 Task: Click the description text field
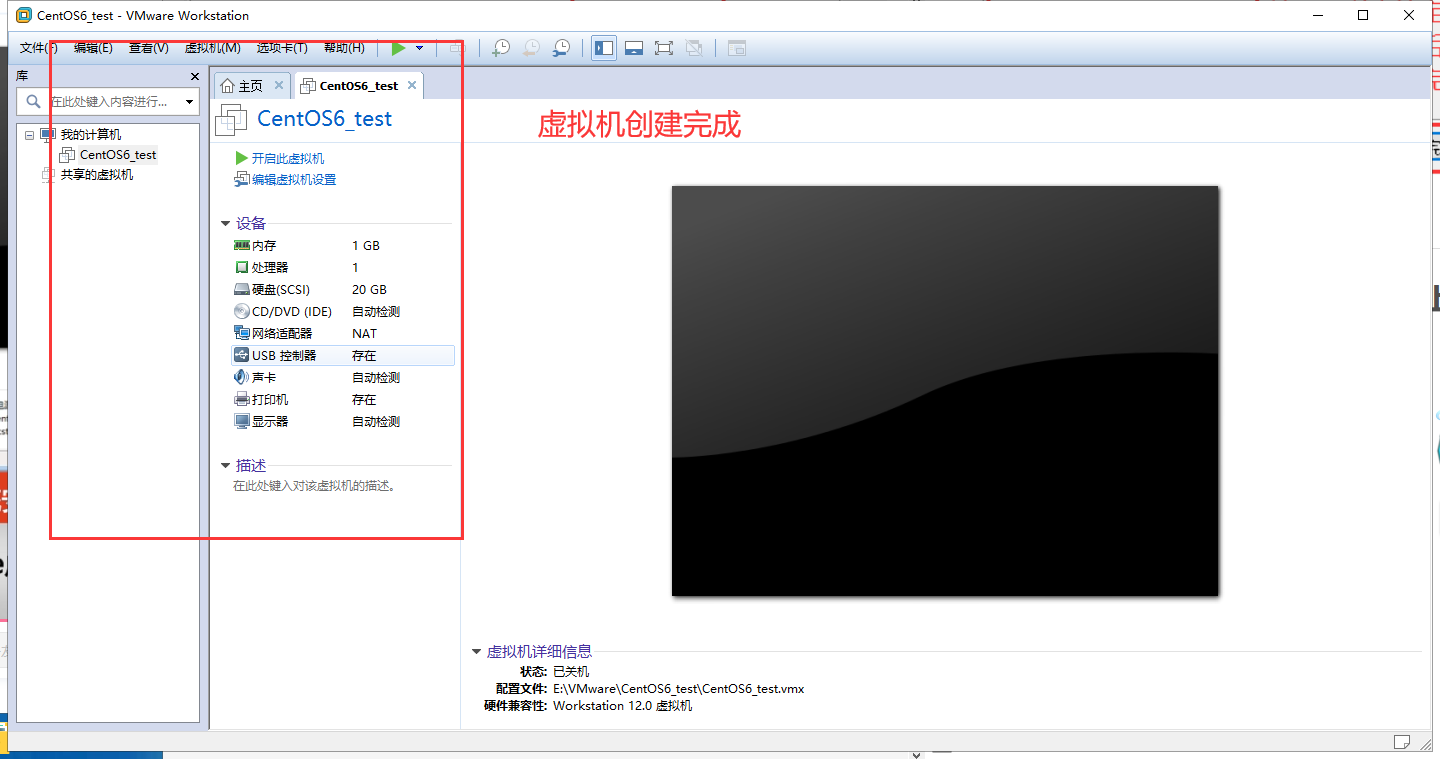(x=315, y=487)
